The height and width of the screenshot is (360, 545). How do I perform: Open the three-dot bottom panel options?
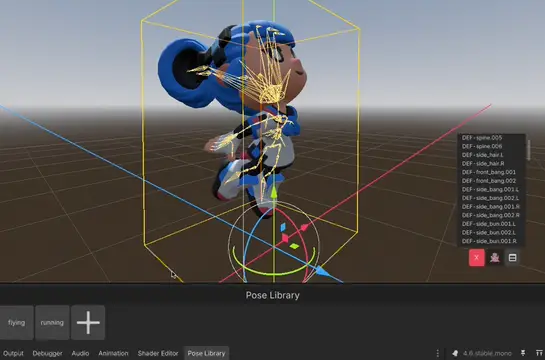click(438, 353)
